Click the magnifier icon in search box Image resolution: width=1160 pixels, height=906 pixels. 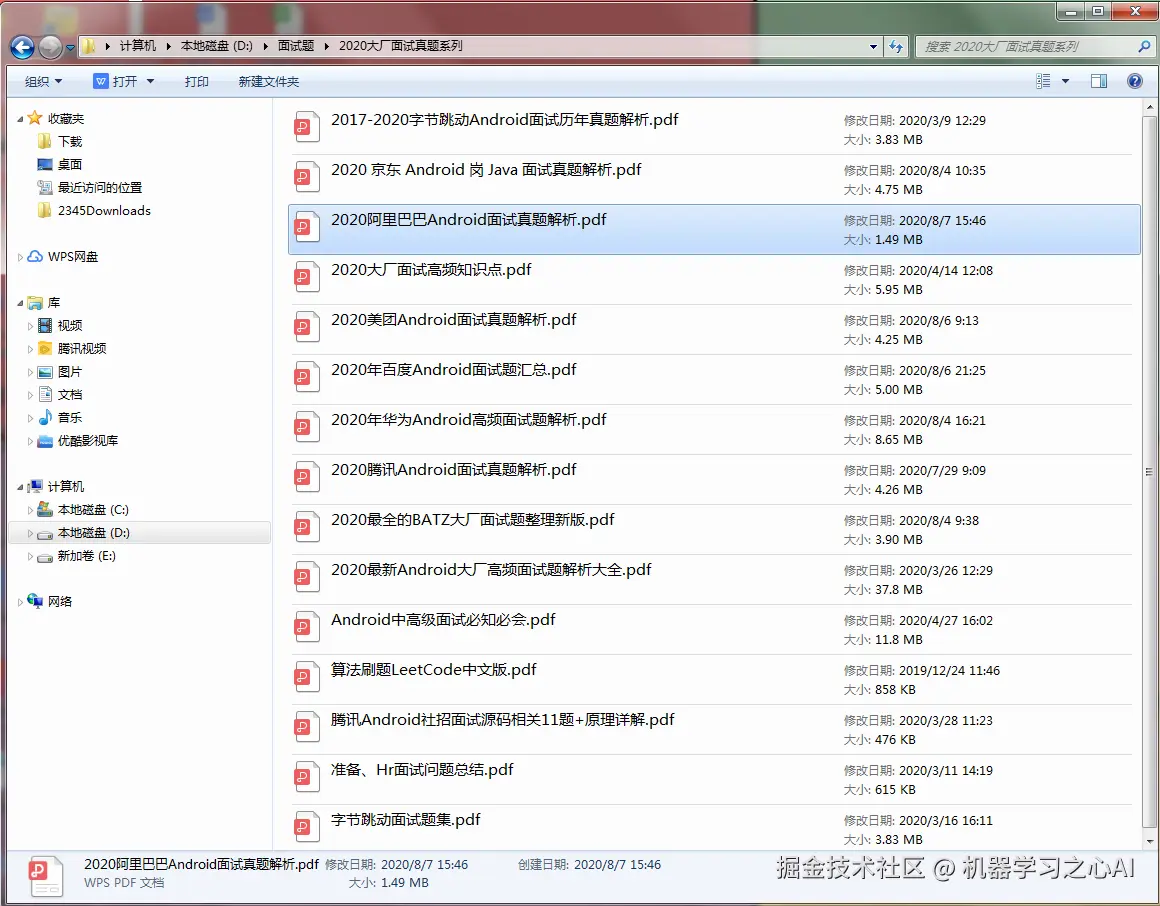(1144, 47)
